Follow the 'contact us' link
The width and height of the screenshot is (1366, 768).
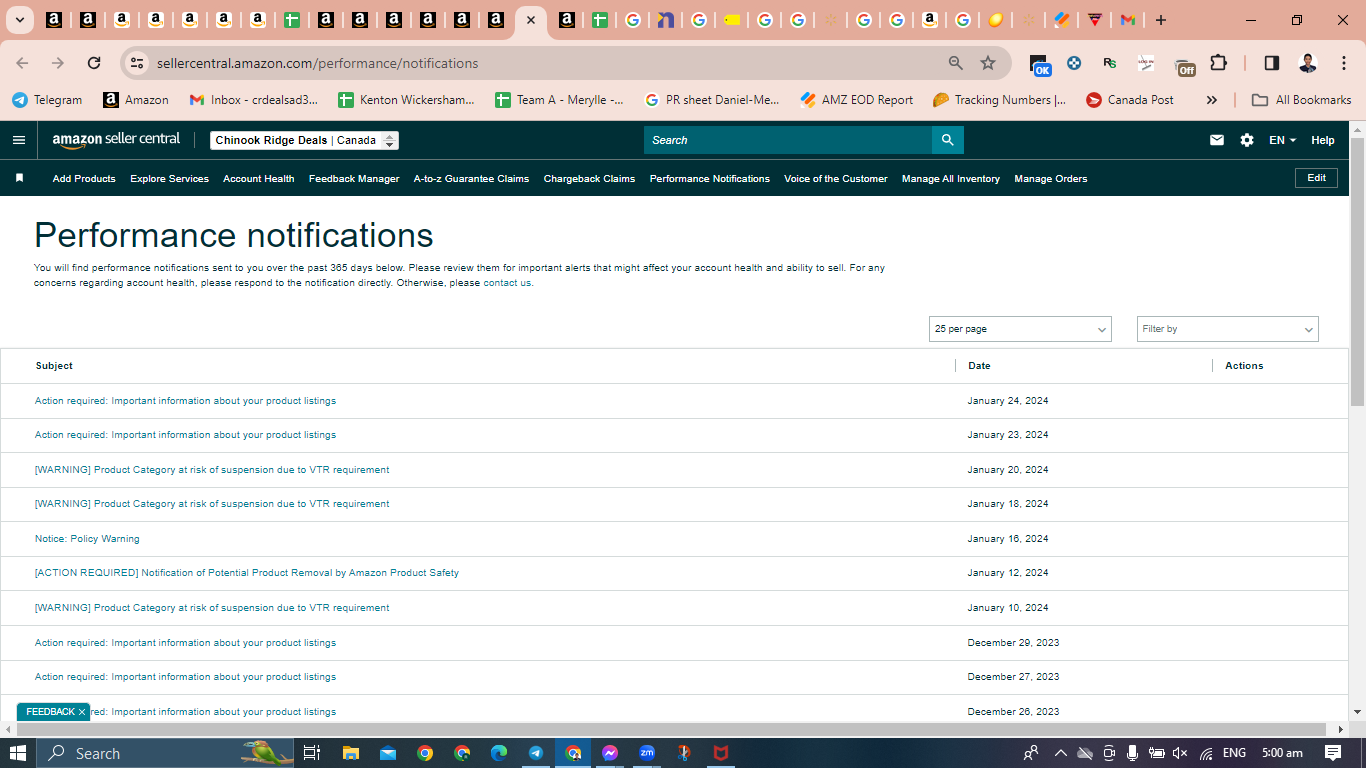(507, 283)
